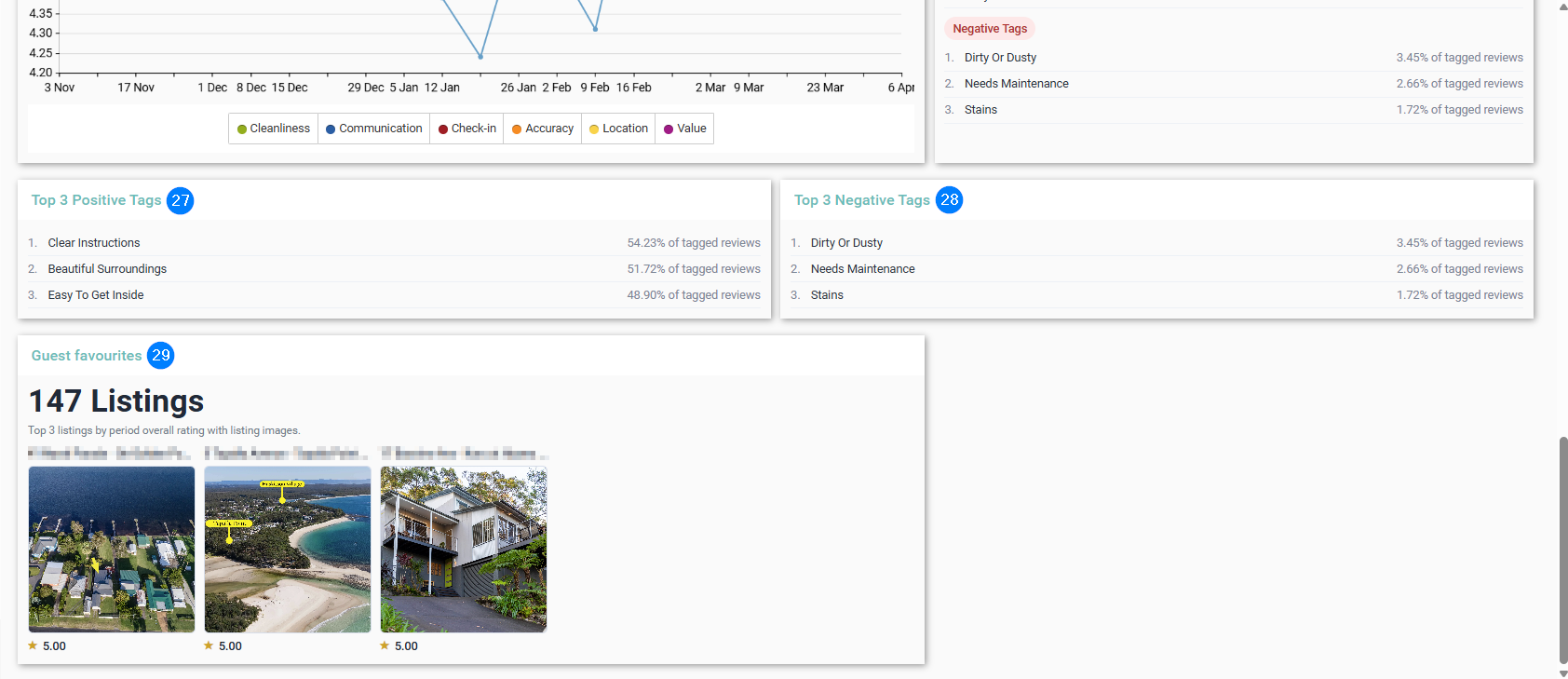Screen dimensions: 1568x679
Task: Select Dirty Or Dusty under Negative Tags pill
Action: pyautogui.click(x=1234, y=58)
